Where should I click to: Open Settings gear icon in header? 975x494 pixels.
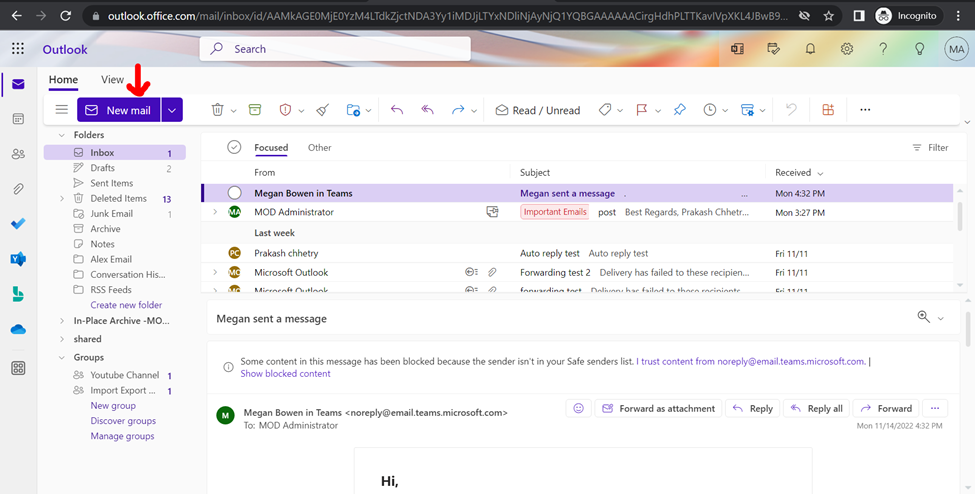click(x=846, y=49)
